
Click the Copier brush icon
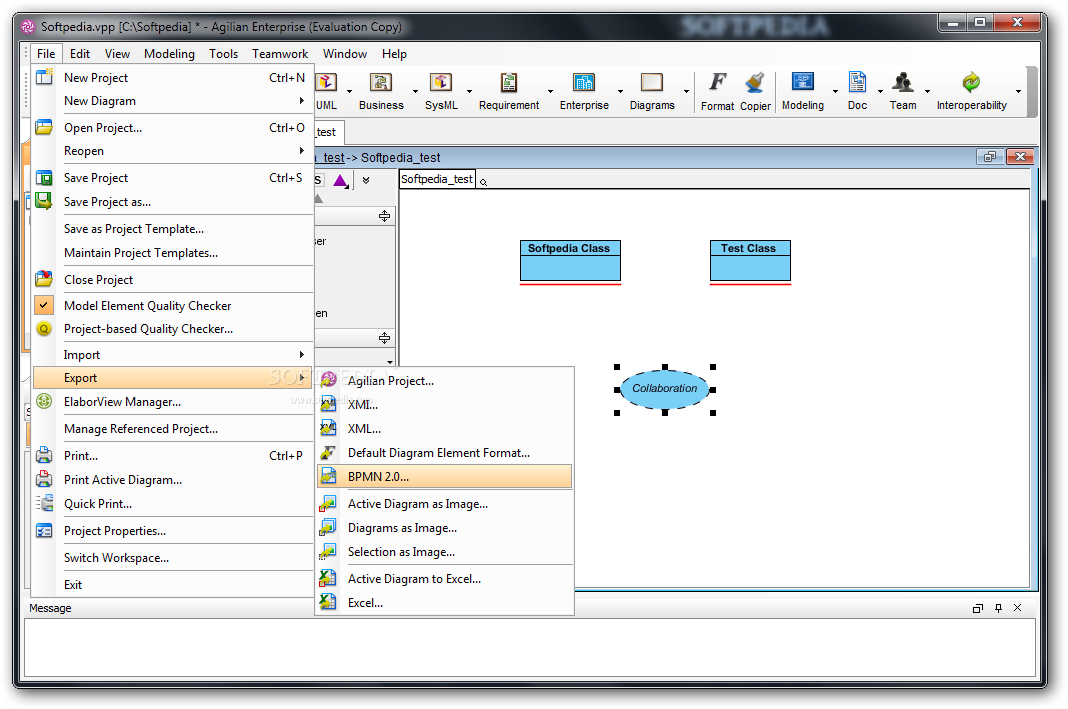click(x=755, y=82)
